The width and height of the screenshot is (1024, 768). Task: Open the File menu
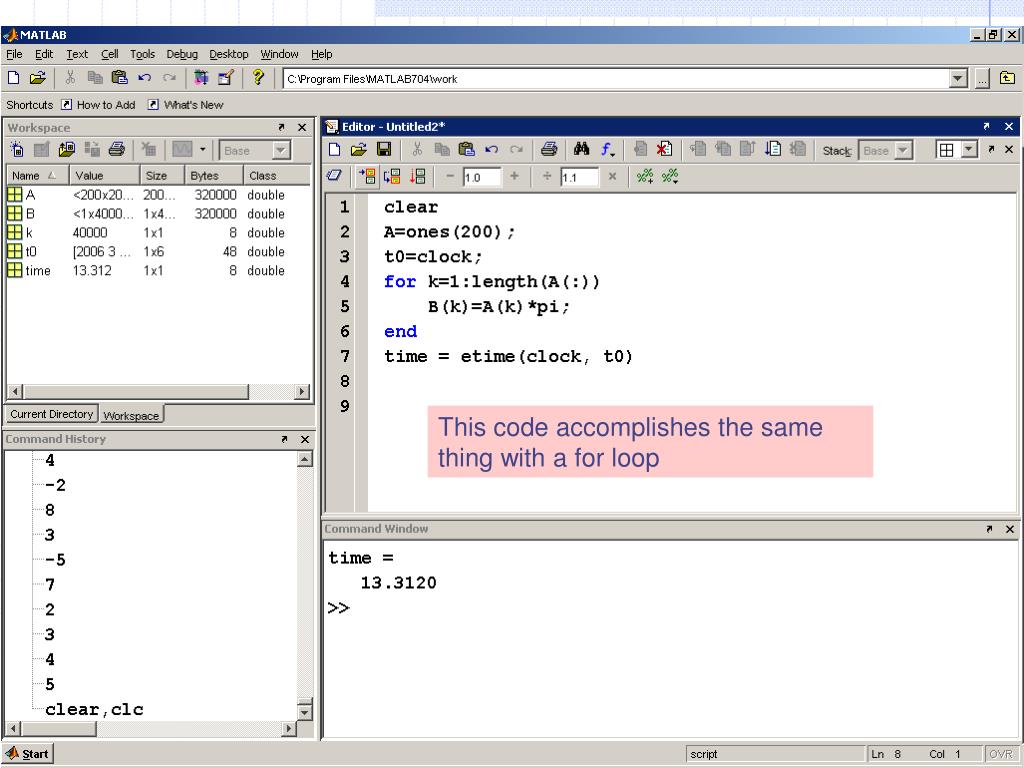pos(14,54)
